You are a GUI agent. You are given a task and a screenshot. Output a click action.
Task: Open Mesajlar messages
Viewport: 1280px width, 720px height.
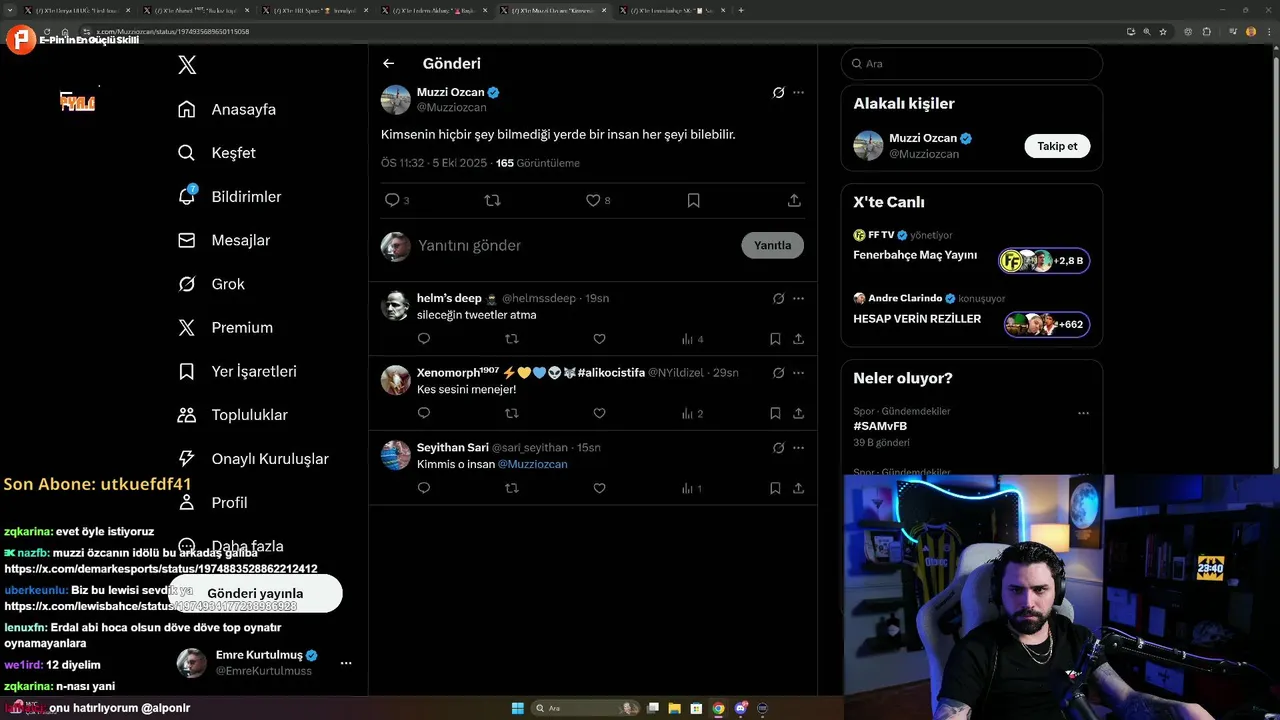tap(224, 240)
